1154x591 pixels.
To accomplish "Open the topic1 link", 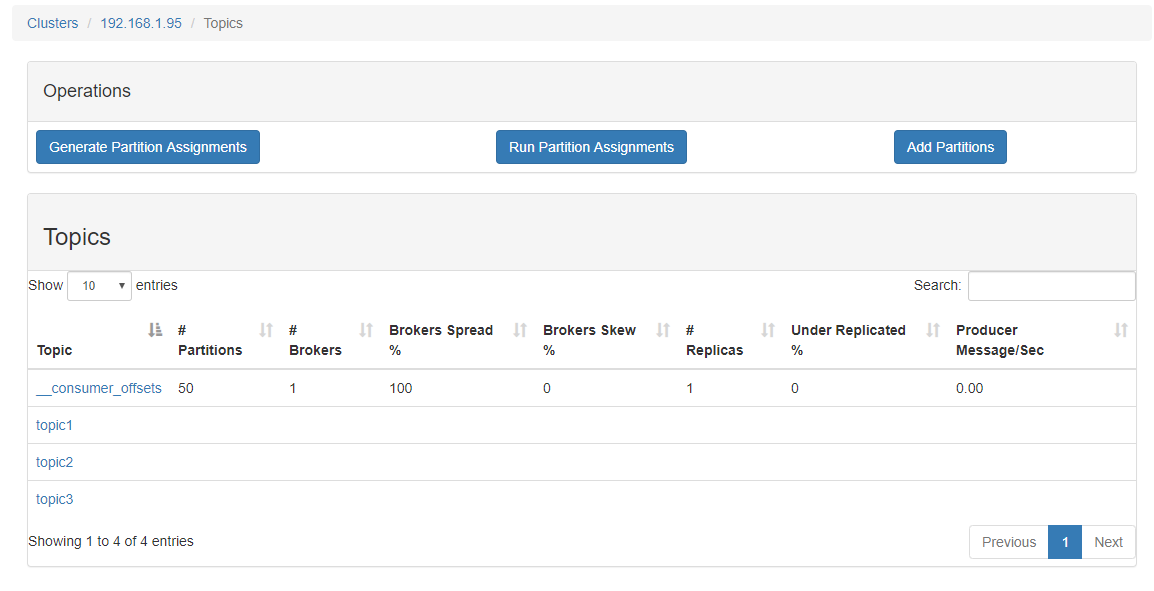I will click(x=54, y=425).
